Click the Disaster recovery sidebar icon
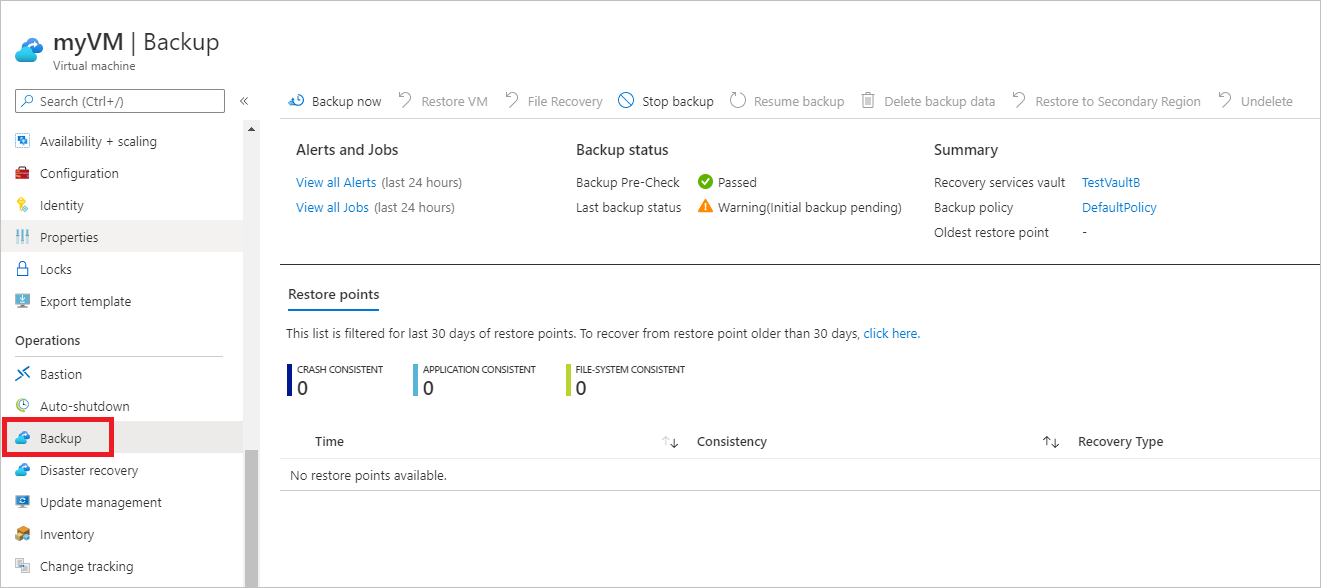Image resolution: width=1321 pixels, height=588 pixels. point(22,470)
